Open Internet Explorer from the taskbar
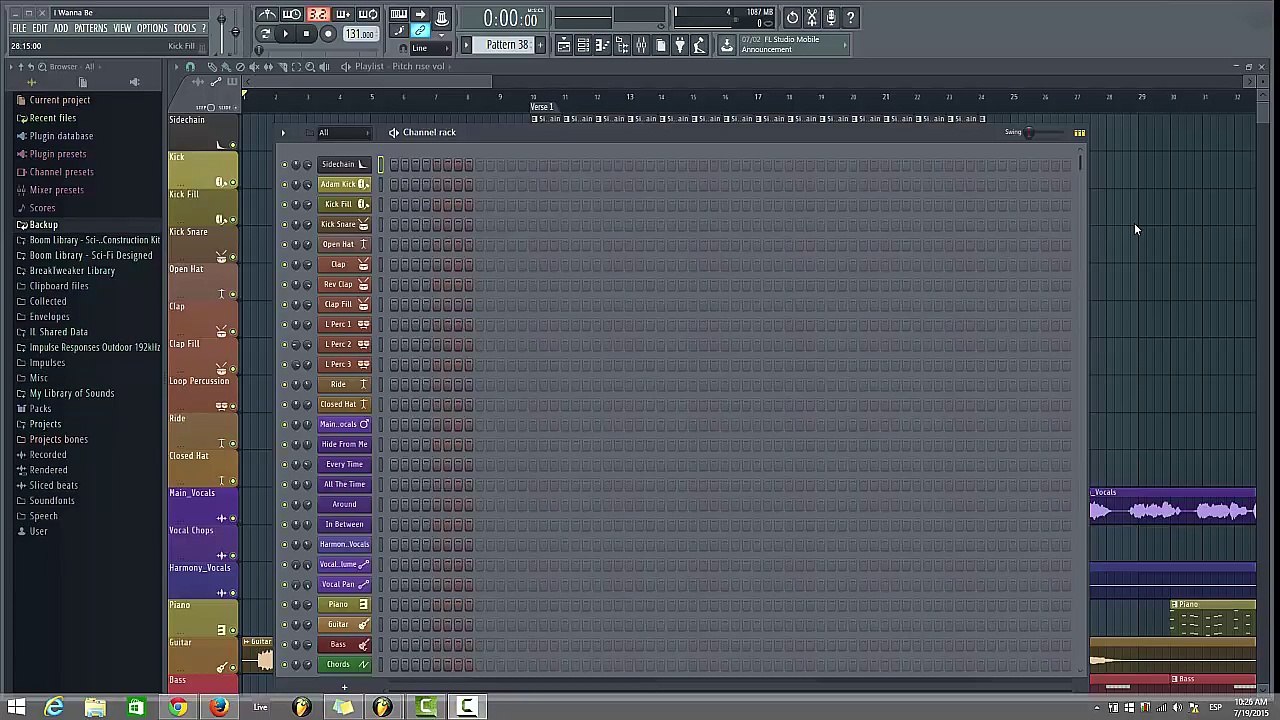The image size is (1280, 720). (54, 708)
